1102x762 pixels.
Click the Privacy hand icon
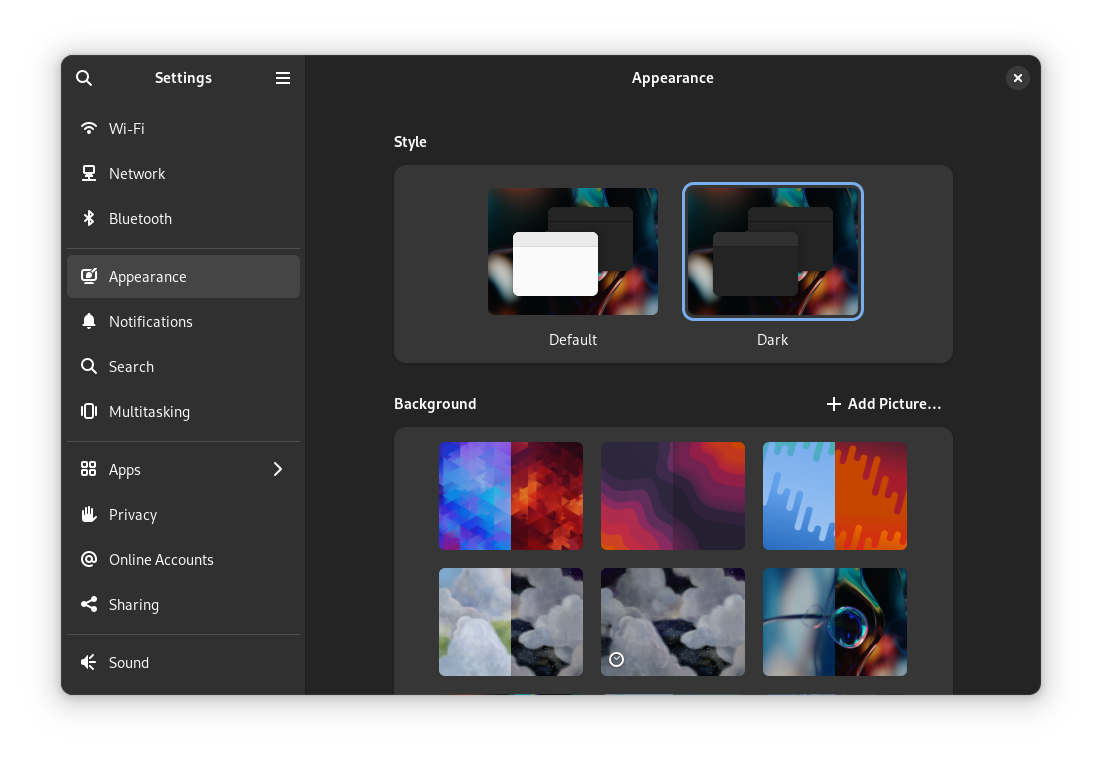[89, 514]
